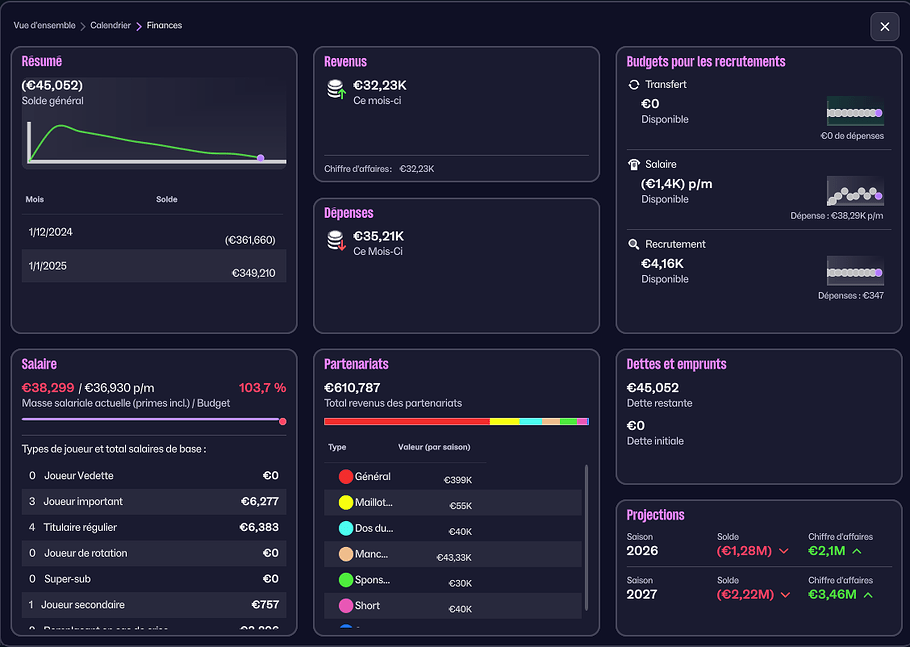Click the €610,787 partnerships total
This screenshot has height=647, width=910.
tap(352, 388)
